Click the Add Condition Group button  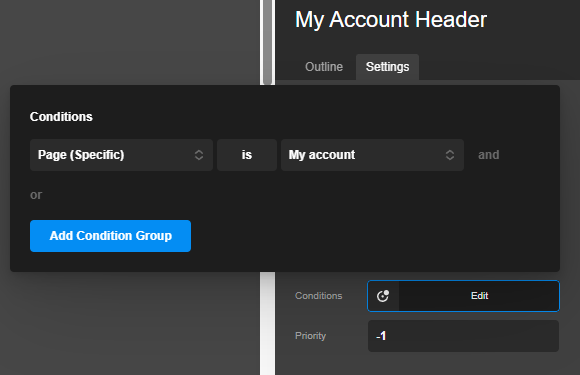tap(110, 236)
